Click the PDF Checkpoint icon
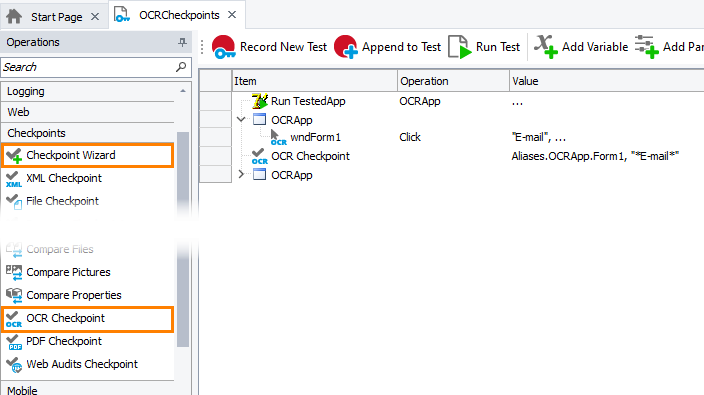 (14, 342)
